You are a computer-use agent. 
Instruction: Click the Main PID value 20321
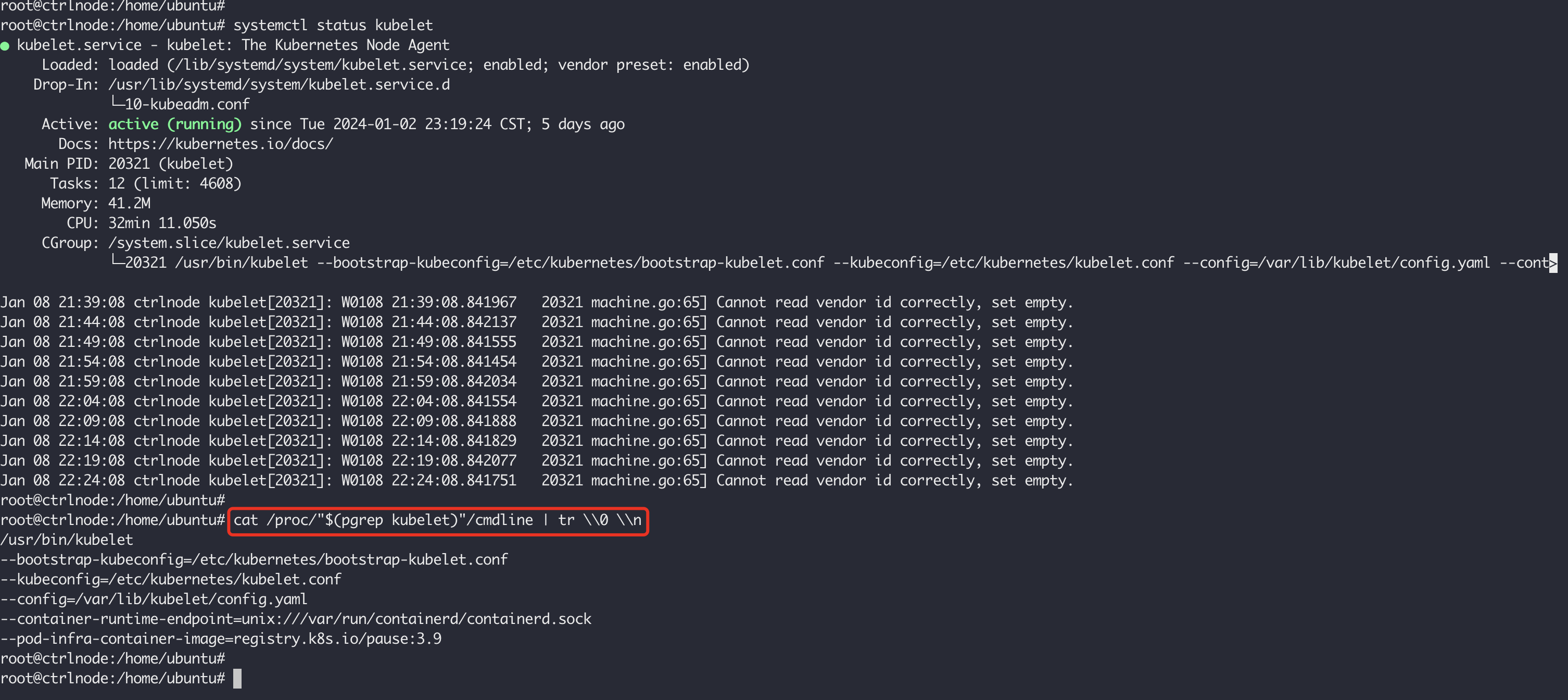click(129, 164)
